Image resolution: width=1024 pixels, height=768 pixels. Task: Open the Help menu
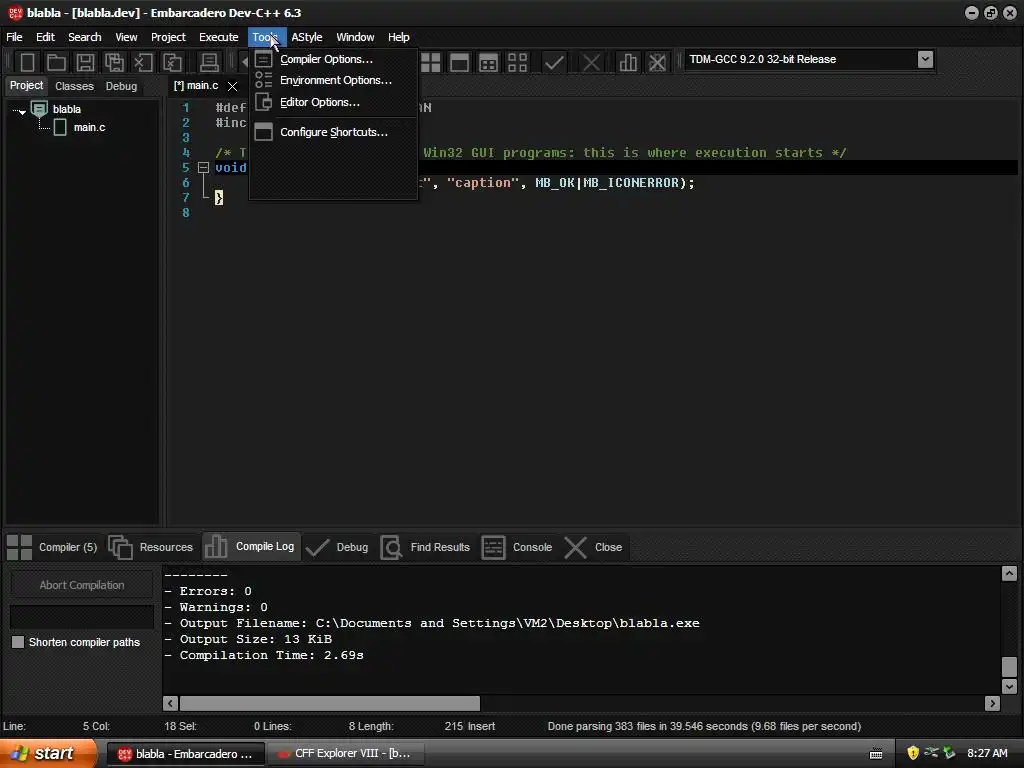(x=398, y=37)
